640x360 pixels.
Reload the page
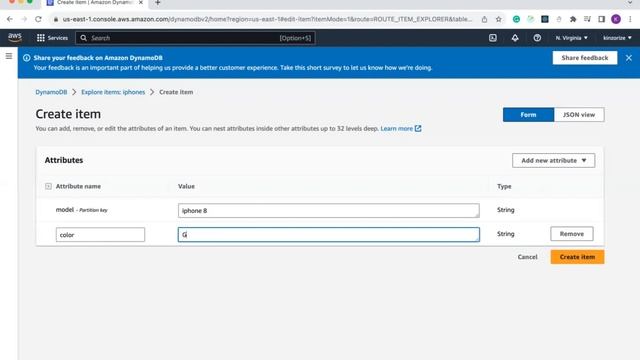pyautogui.click(x=38, y=19)
